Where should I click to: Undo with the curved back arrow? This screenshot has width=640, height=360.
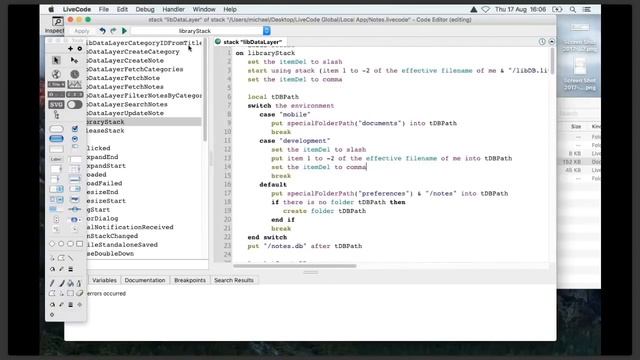102,31
